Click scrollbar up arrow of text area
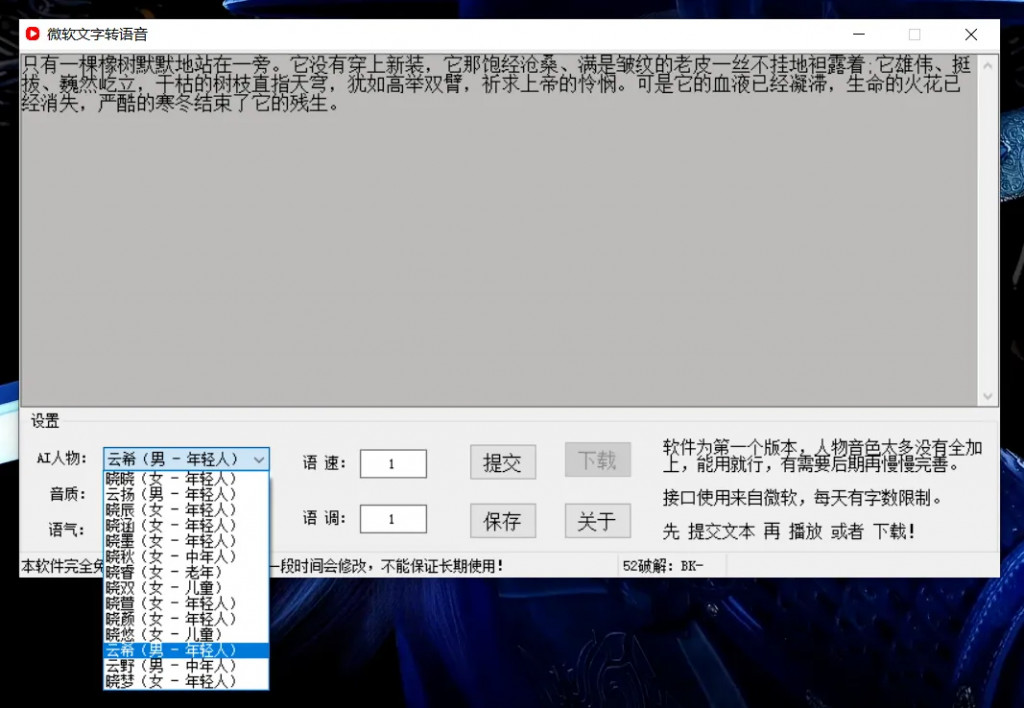 989,60
